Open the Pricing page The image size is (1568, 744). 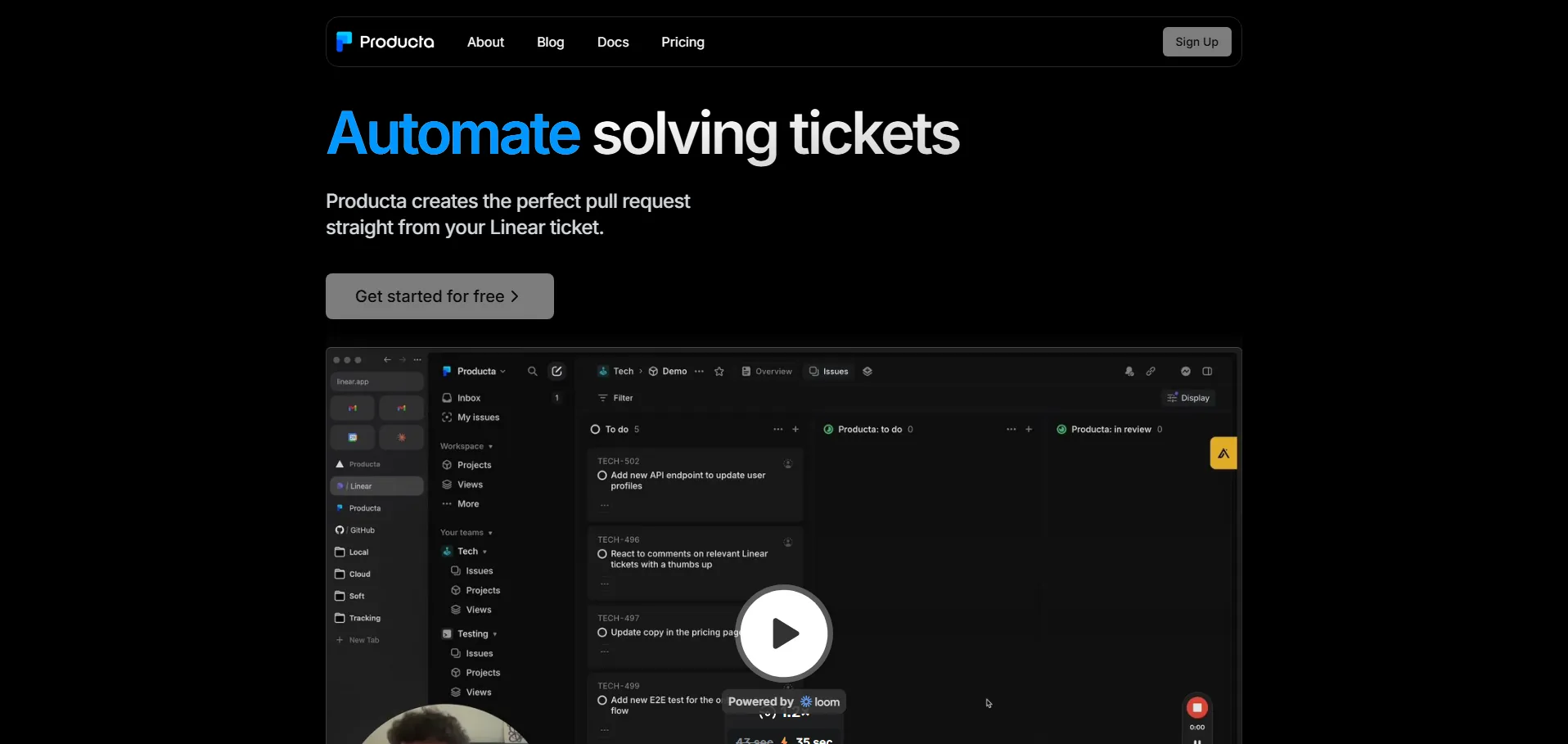[683, 42]
